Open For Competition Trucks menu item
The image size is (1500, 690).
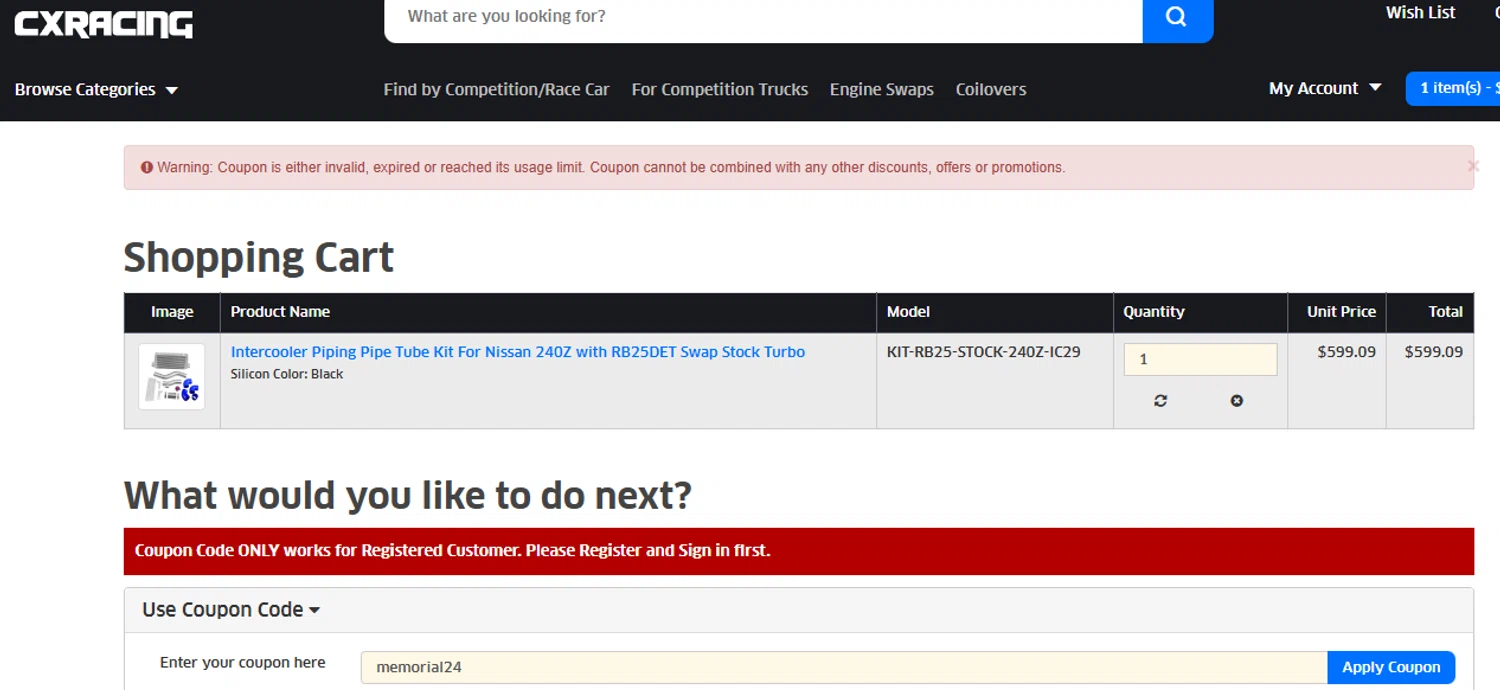click(x=720, y=89)
